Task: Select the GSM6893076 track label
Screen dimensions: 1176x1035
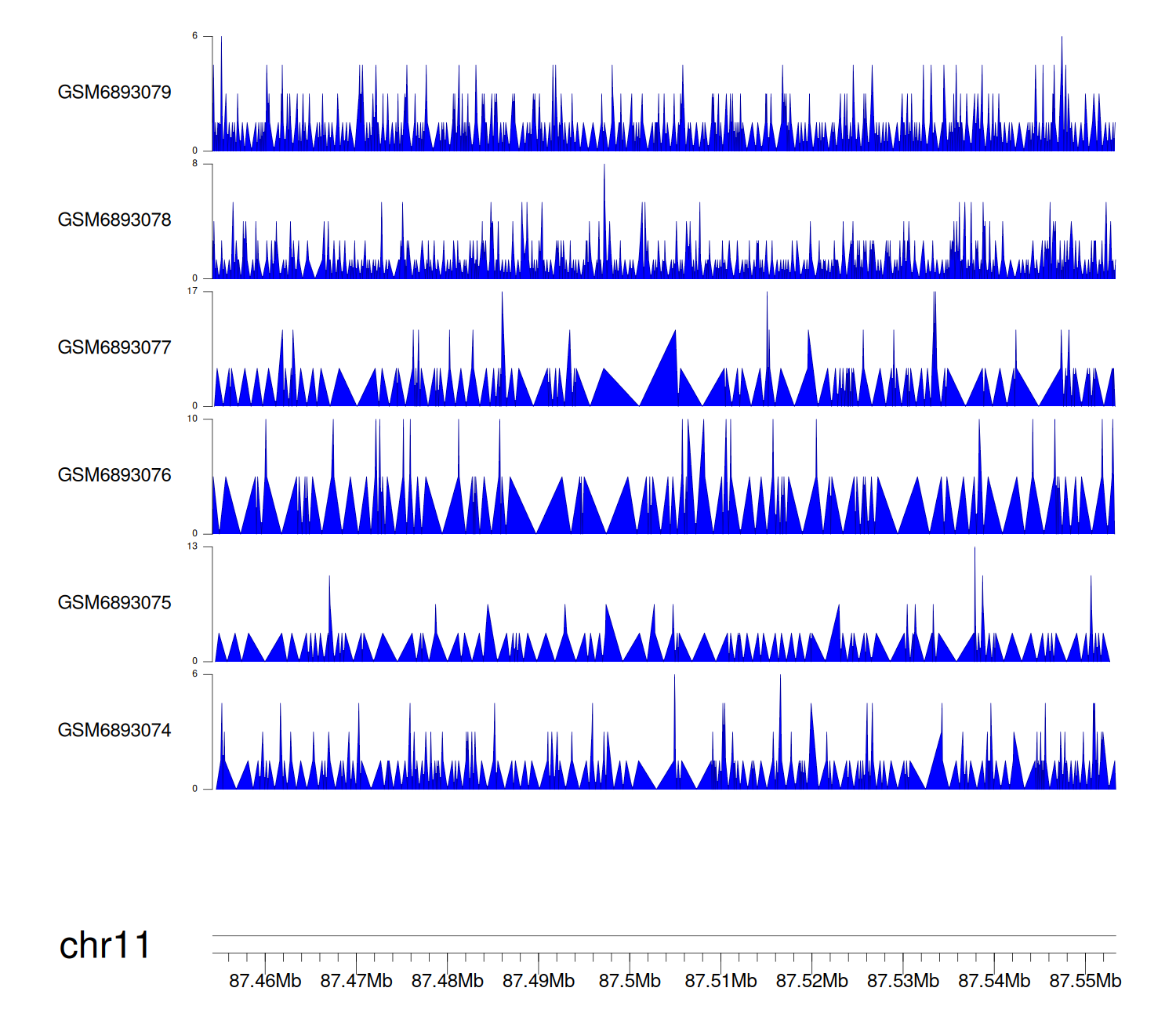Action: [x=114, y=475]
